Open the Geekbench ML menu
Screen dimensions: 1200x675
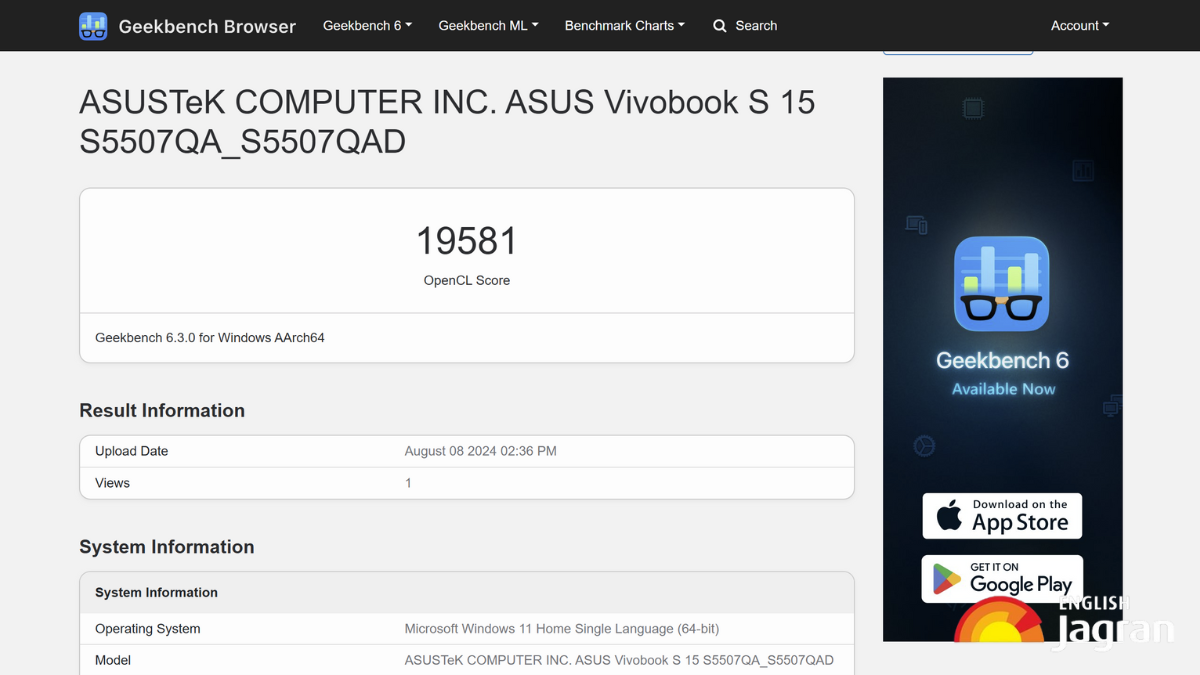pos(488,25)
